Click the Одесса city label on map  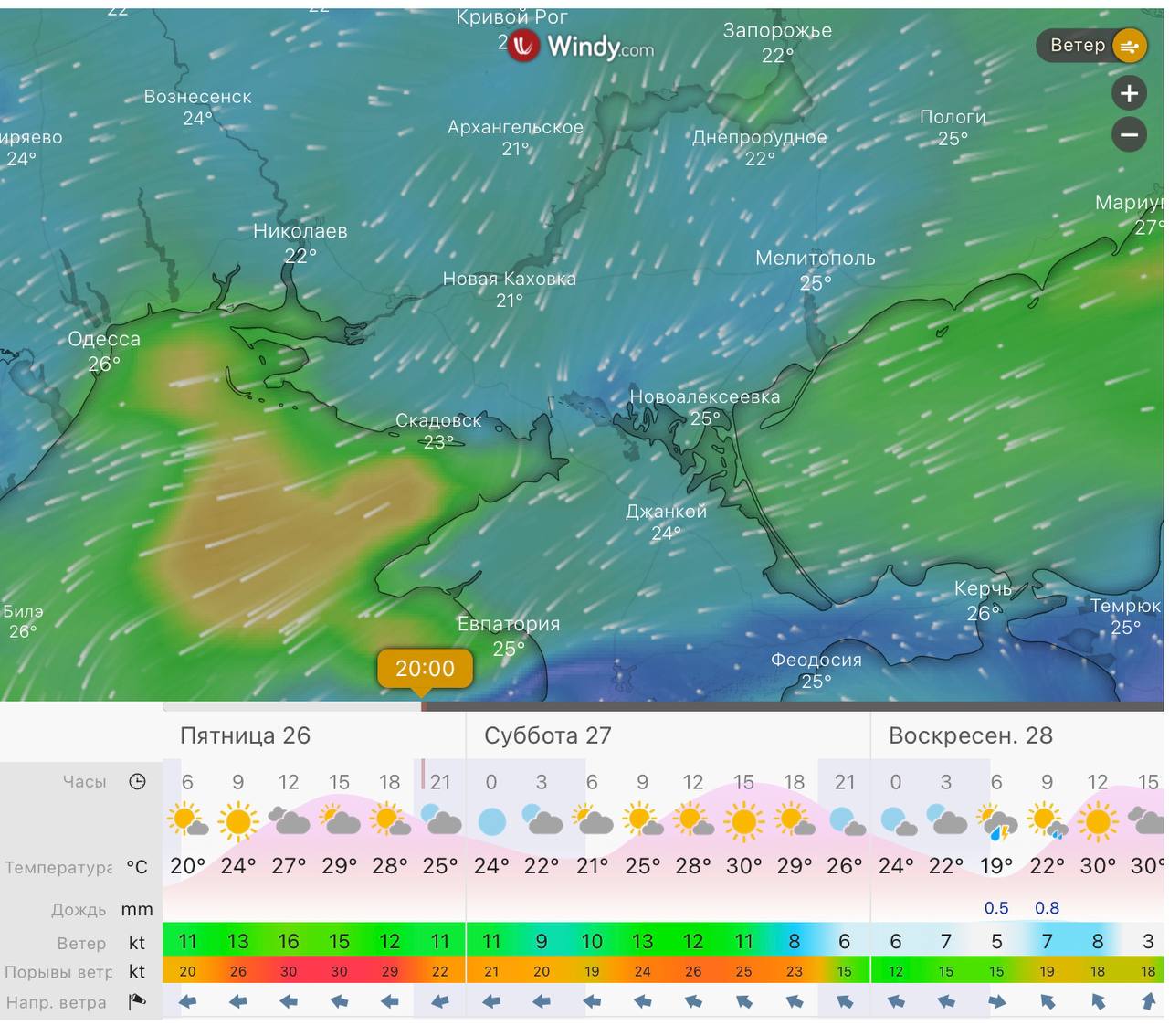click(104, 339)
